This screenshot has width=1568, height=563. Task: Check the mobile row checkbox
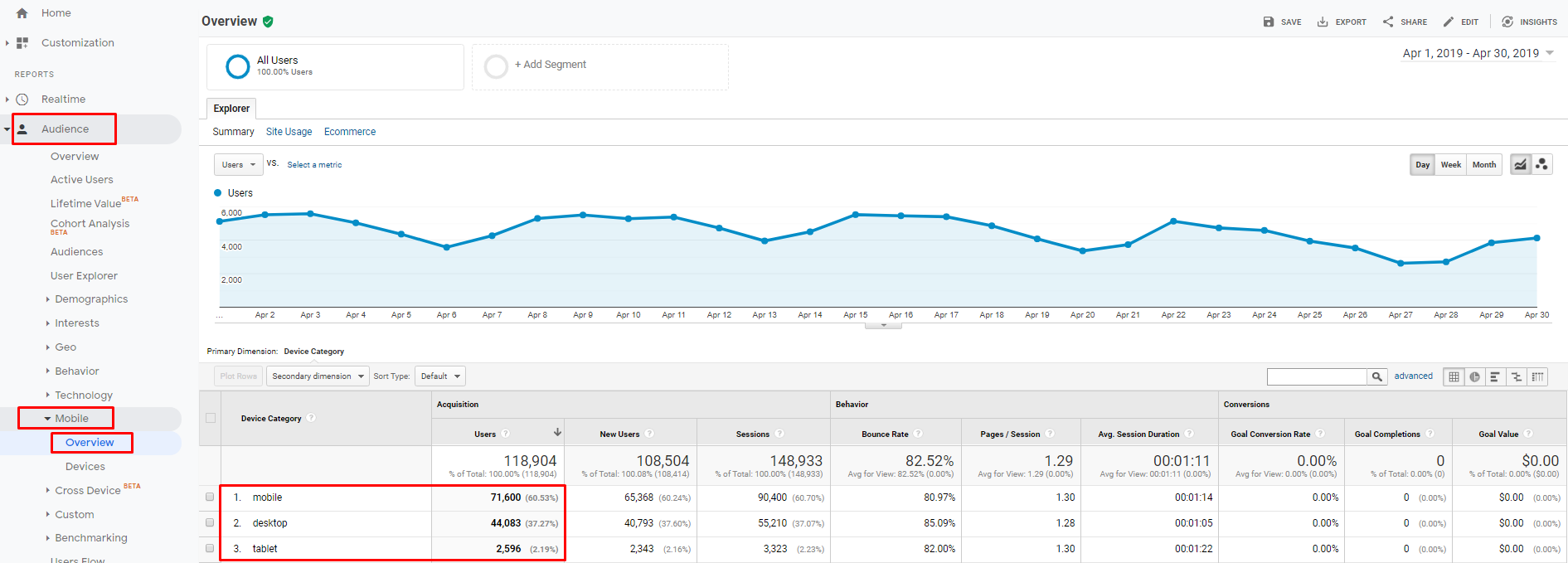click(x=210, y=497)
